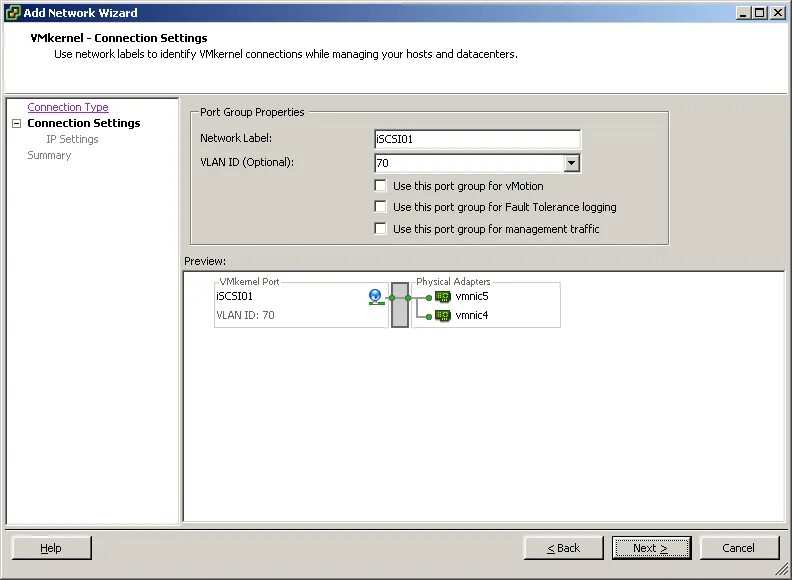Click the vSphere wizard title bar icon

(13, 13)
